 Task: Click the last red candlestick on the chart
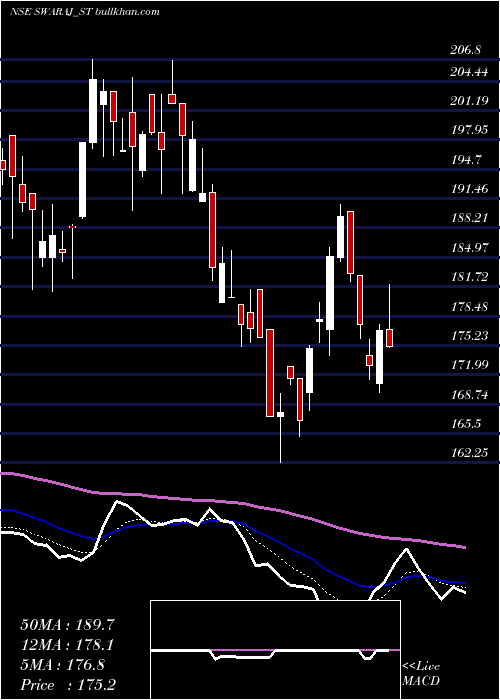click(390, 338)
